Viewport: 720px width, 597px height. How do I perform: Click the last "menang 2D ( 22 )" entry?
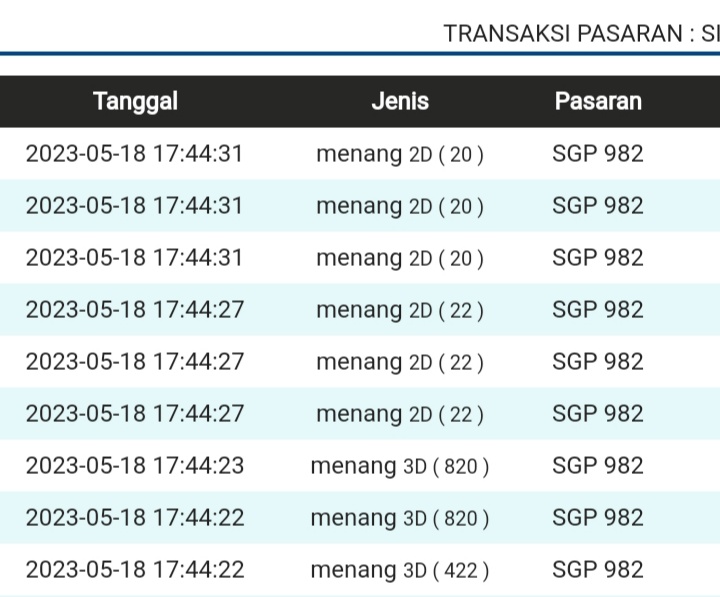(x=400, y=414)
